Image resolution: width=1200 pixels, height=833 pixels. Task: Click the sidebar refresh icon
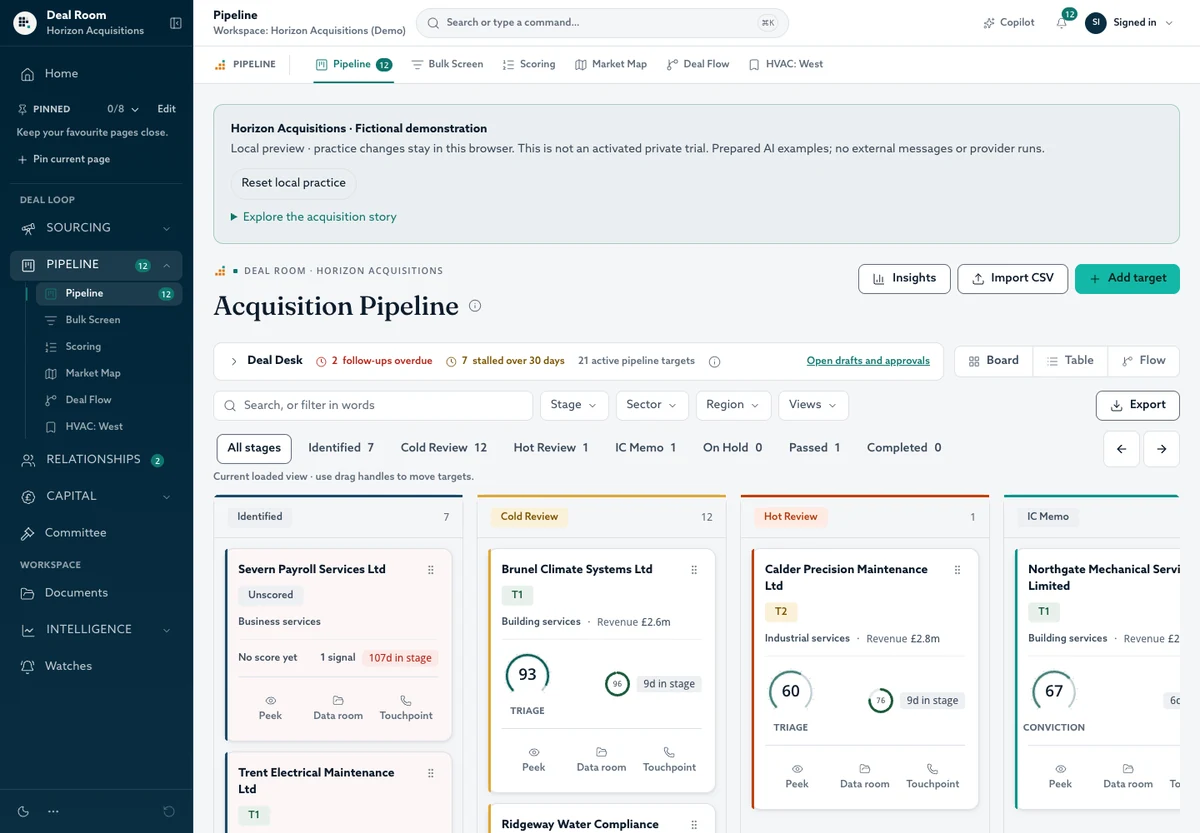pos(169,811)
